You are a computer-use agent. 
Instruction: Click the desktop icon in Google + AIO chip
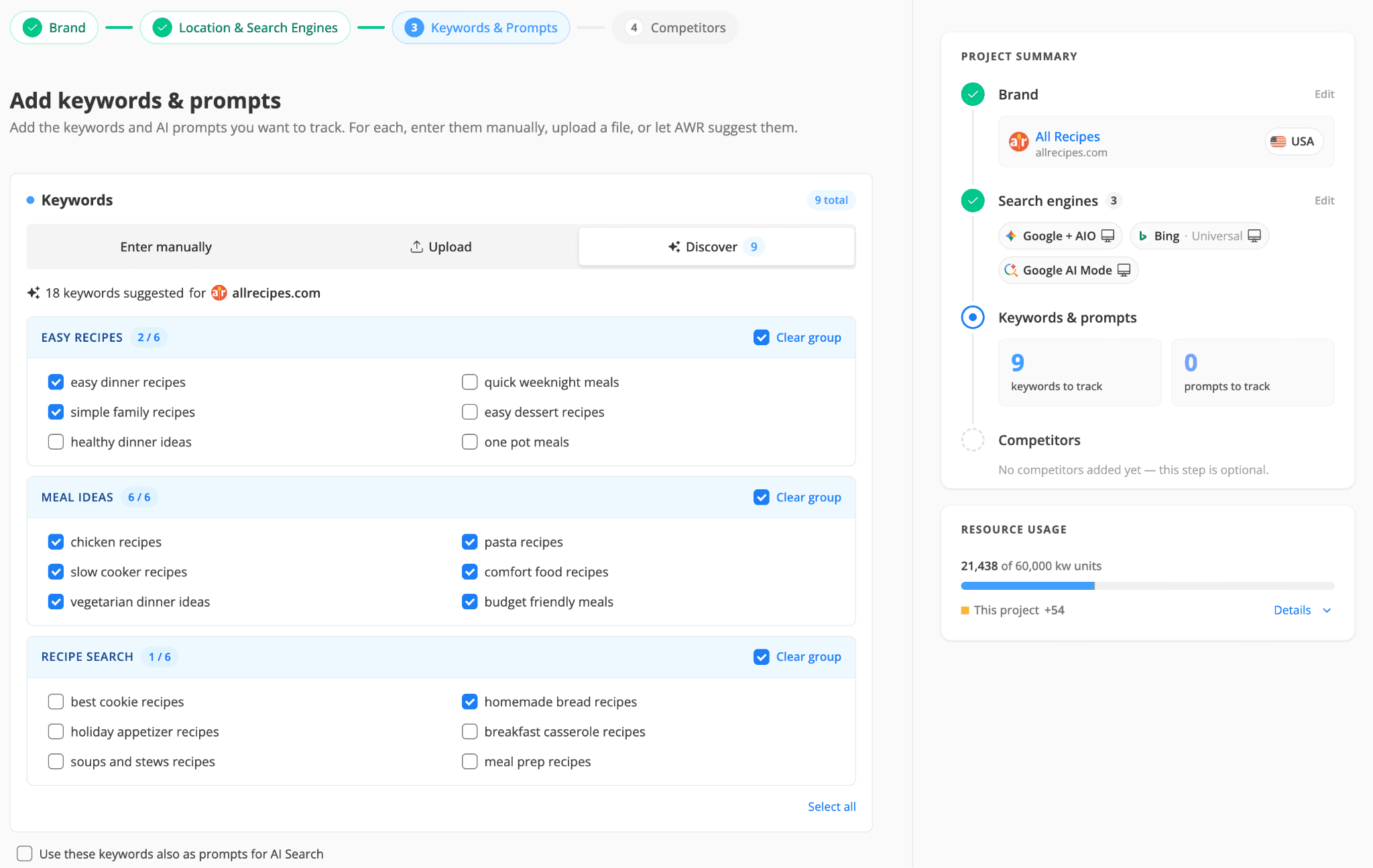(x=1108, y=236)
